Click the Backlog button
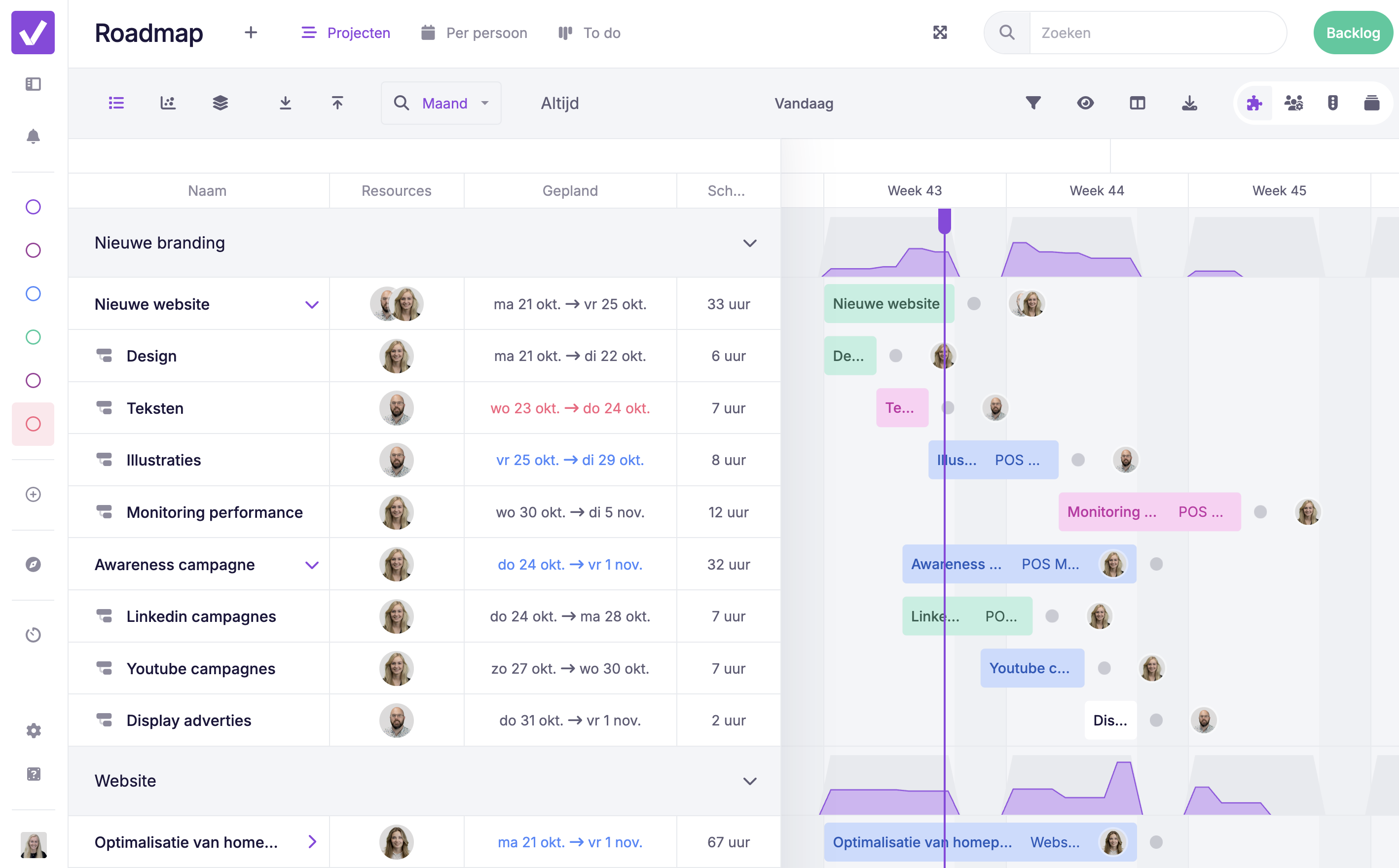The image size is (1399, 868). click(1352, 32)
